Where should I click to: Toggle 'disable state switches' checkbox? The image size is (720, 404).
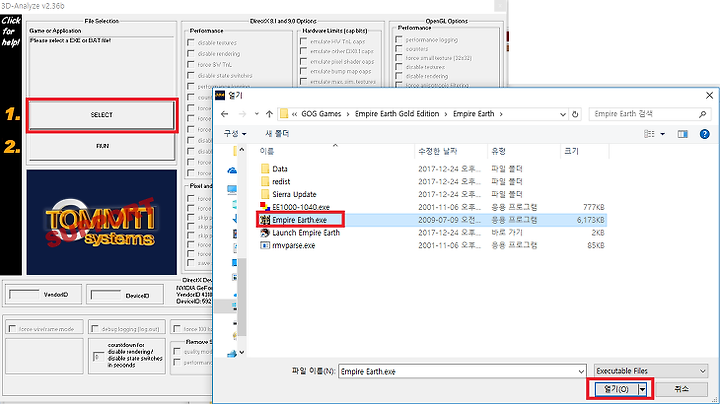(x=191, y=75)
